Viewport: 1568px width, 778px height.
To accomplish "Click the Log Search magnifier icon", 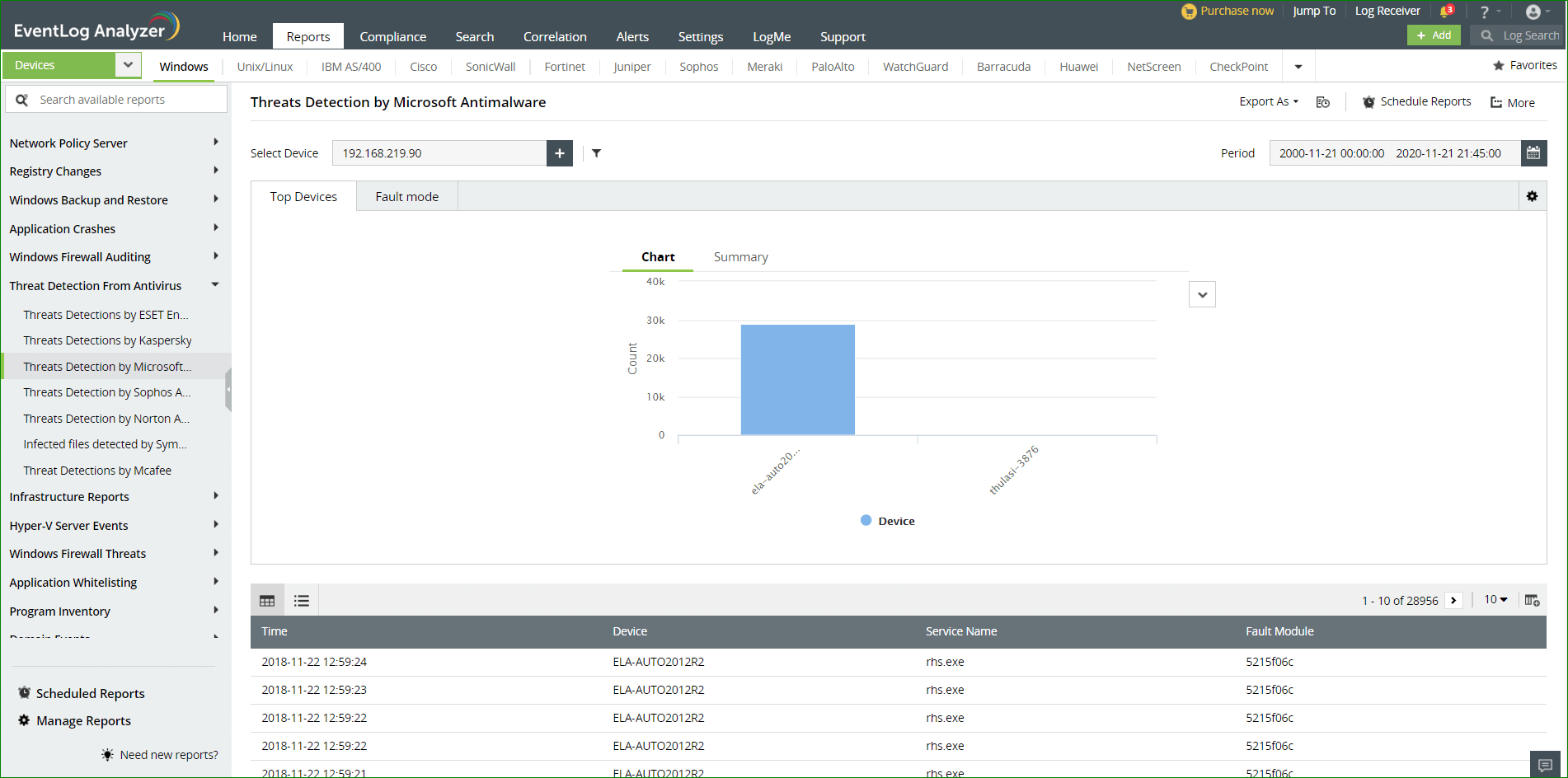I will point(1487,35).
